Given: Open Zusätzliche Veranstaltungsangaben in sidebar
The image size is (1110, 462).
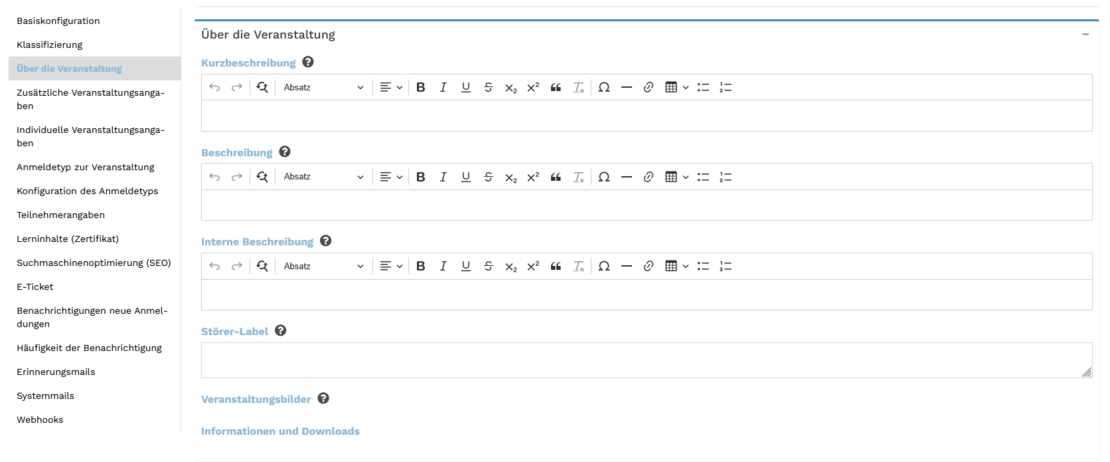Looking at the screenshot, I should [x=91, y=100].
